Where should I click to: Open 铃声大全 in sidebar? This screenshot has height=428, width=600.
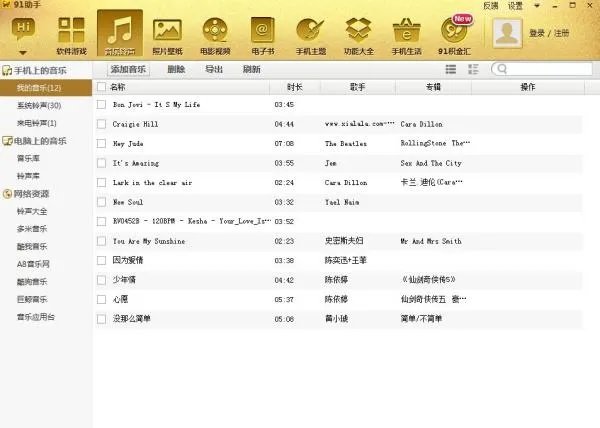coord(32,211)
